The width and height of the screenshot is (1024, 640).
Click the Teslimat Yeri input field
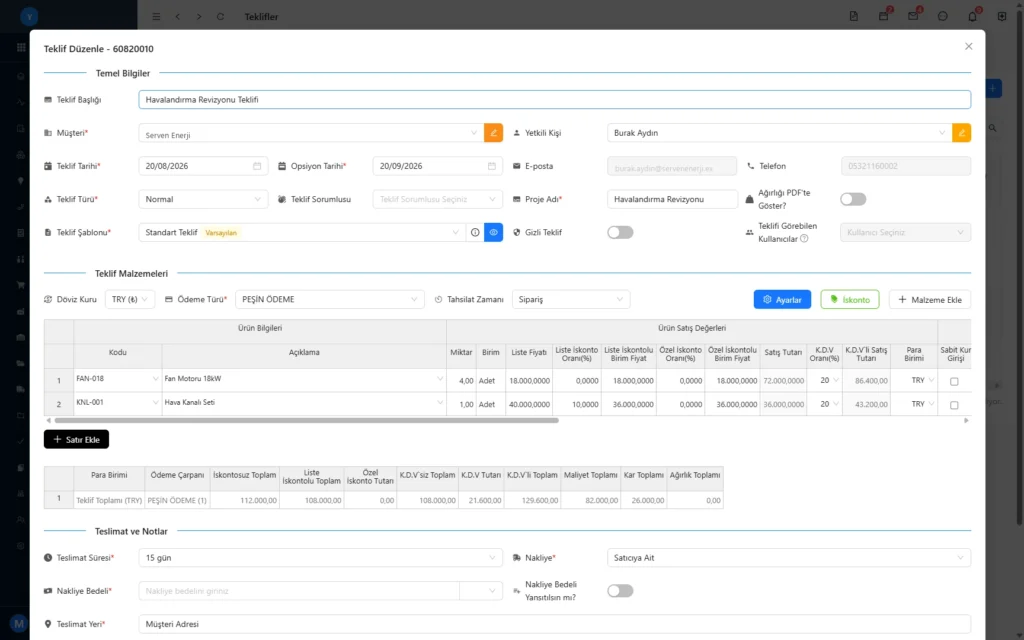(x=554, y=624)
